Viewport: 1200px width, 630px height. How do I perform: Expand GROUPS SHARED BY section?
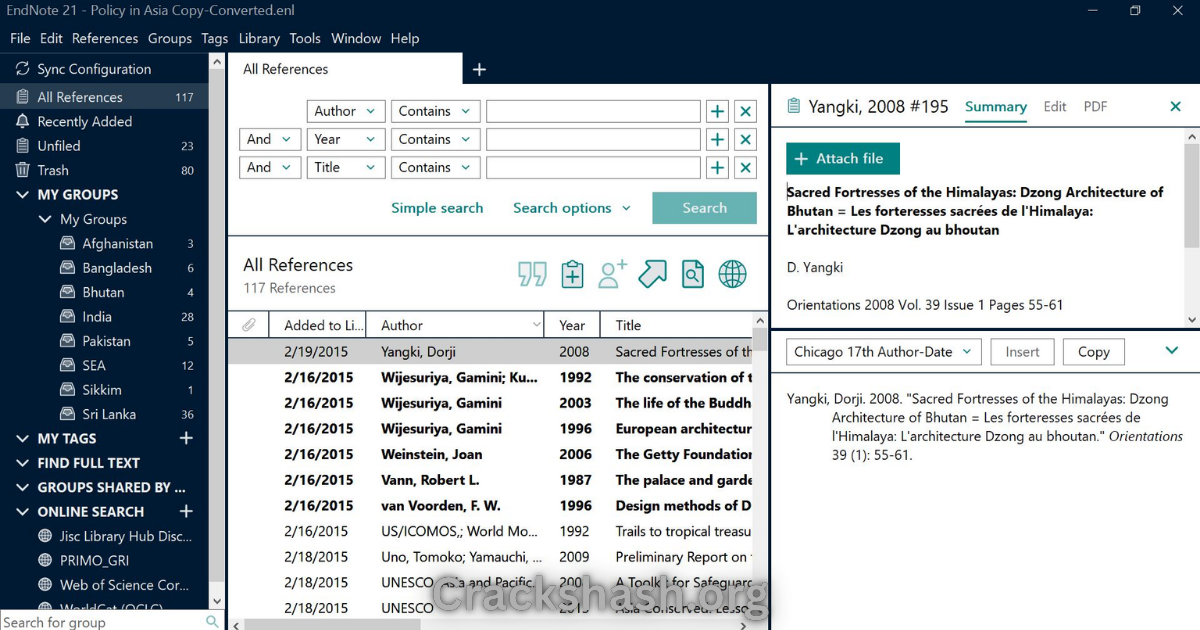(22, 487)
